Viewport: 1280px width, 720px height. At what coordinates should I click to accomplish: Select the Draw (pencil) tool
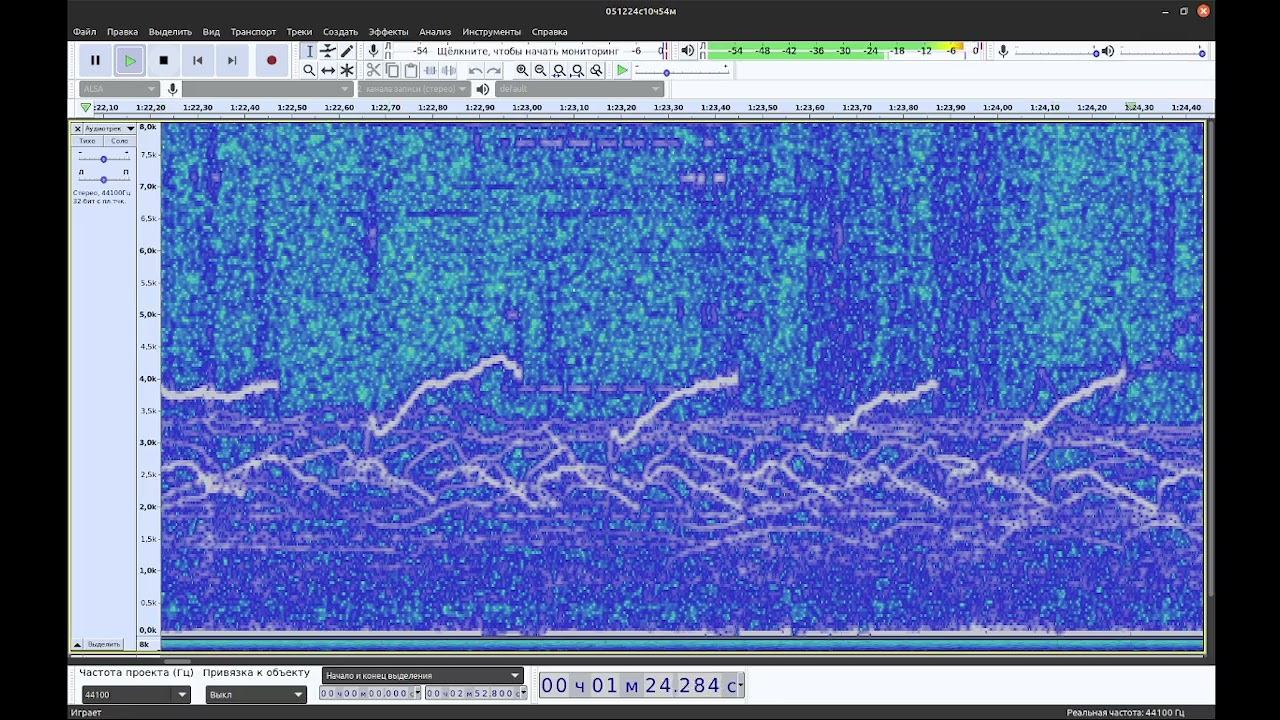tap(347, 51)
